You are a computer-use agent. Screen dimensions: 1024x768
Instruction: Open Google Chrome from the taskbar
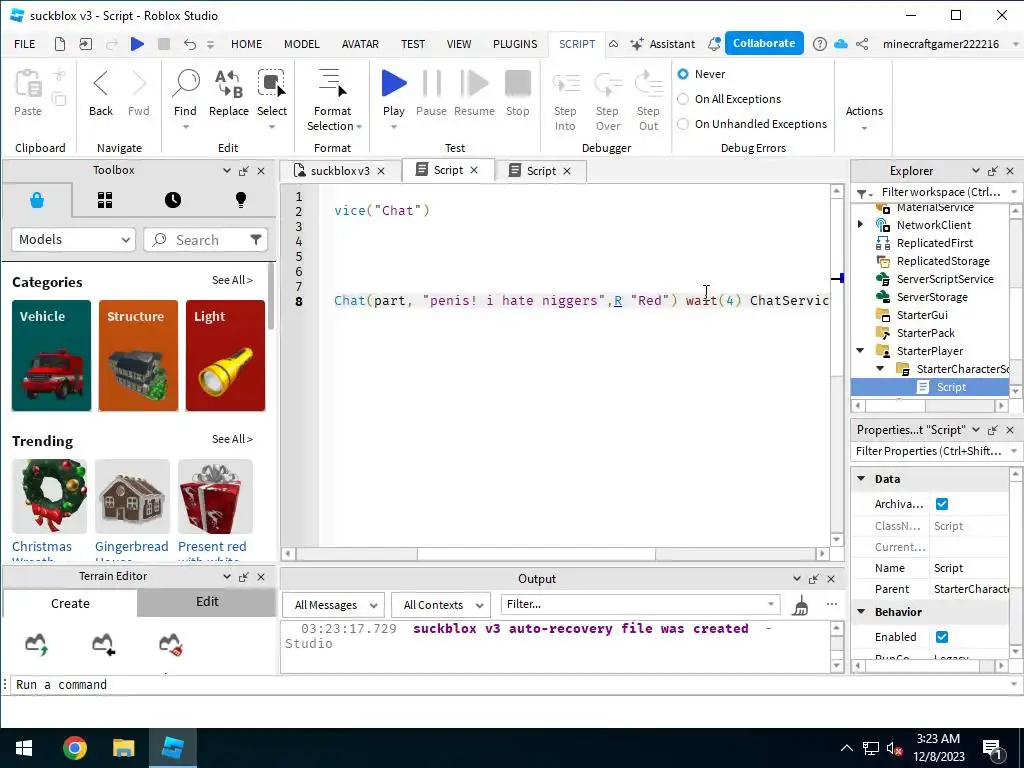click(75, 748)
